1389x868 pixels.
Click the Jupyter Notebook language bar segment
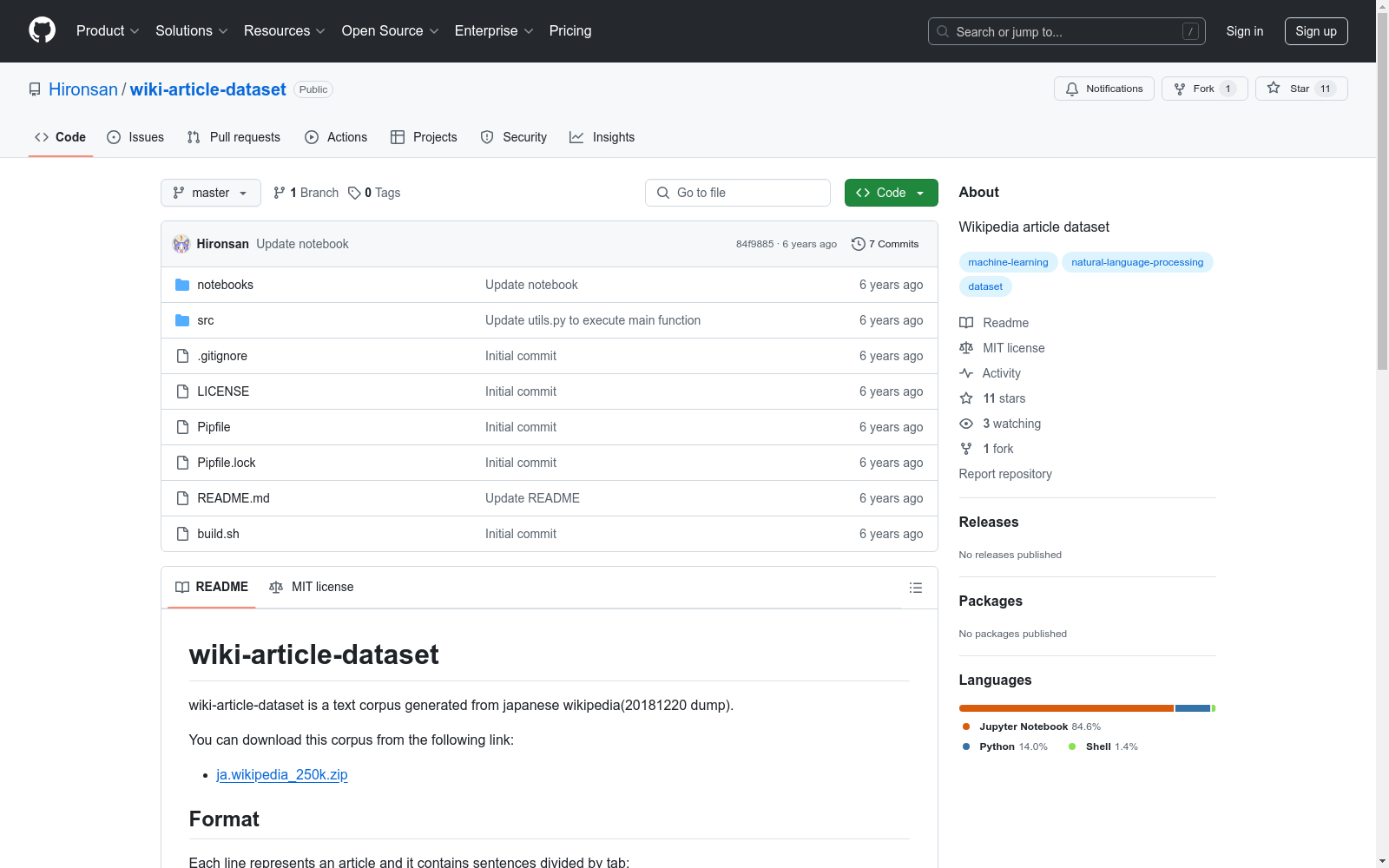(1066, 708)
